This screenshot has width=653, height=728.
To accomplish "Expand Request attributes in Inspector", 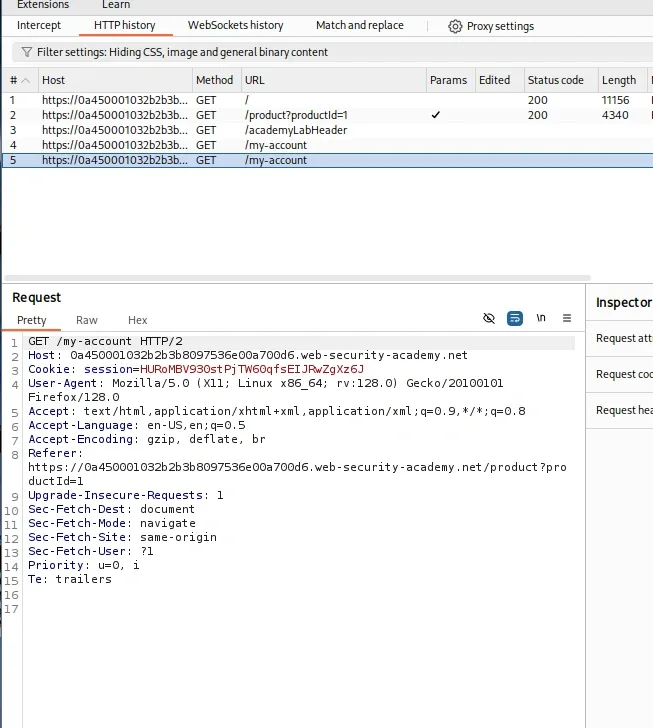I will pyautogui.click(x=620, y=338).
